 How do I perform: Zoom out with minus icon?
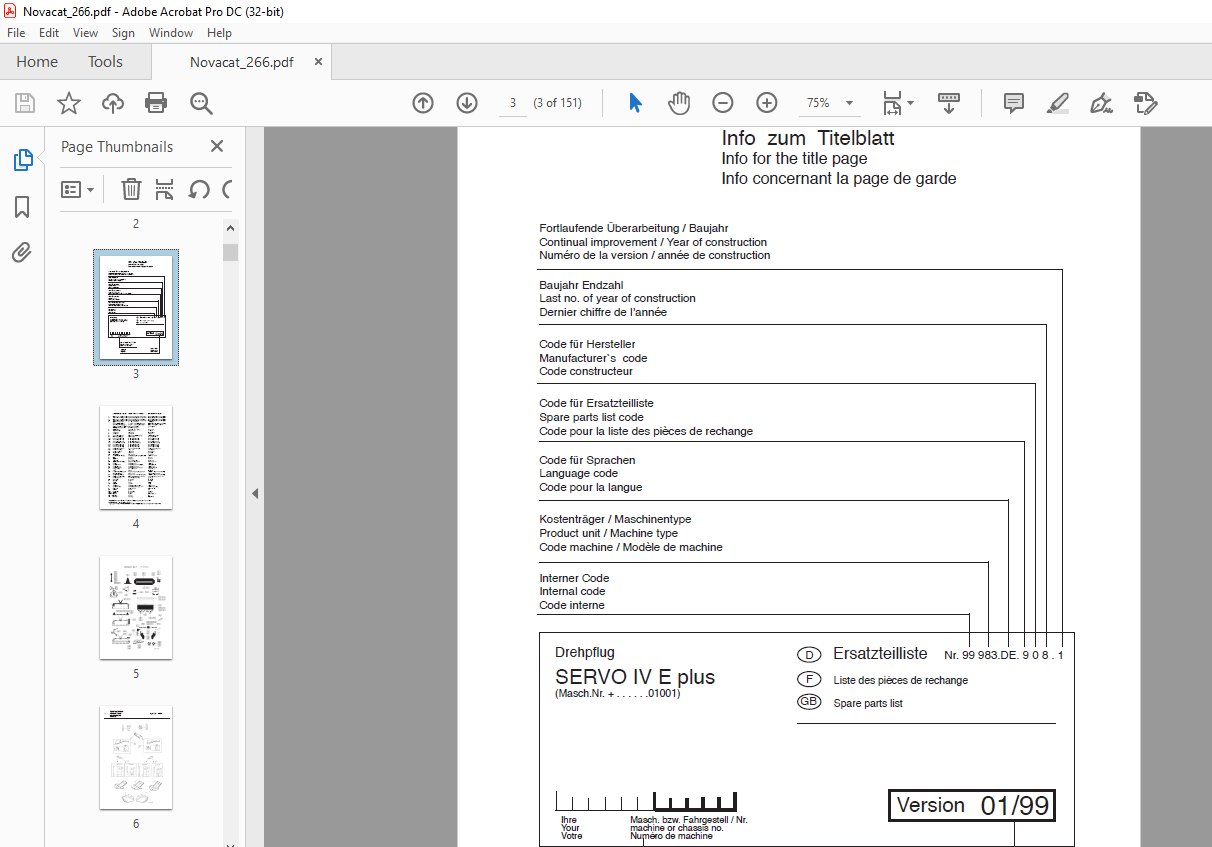[x=723, y=103]
